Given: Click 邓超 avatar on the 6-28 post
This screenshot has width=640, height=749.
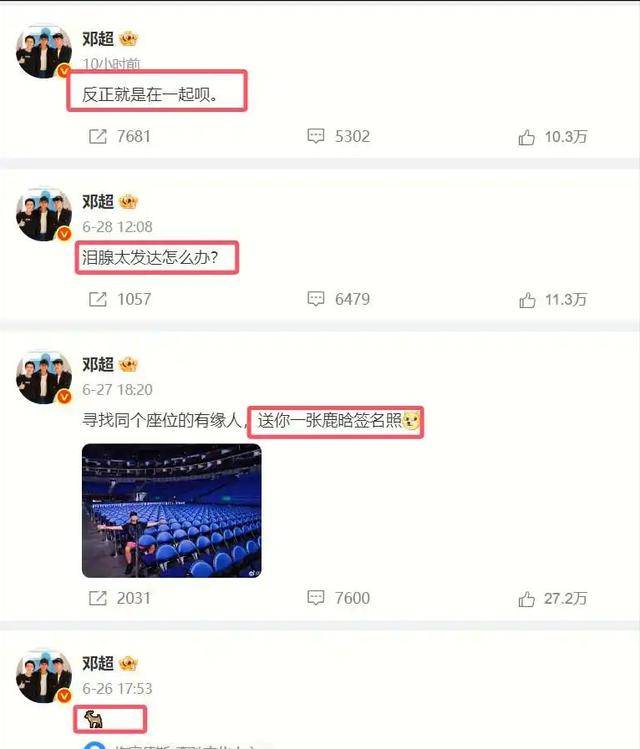Looking at the screenshot, I should pos(44,214).
